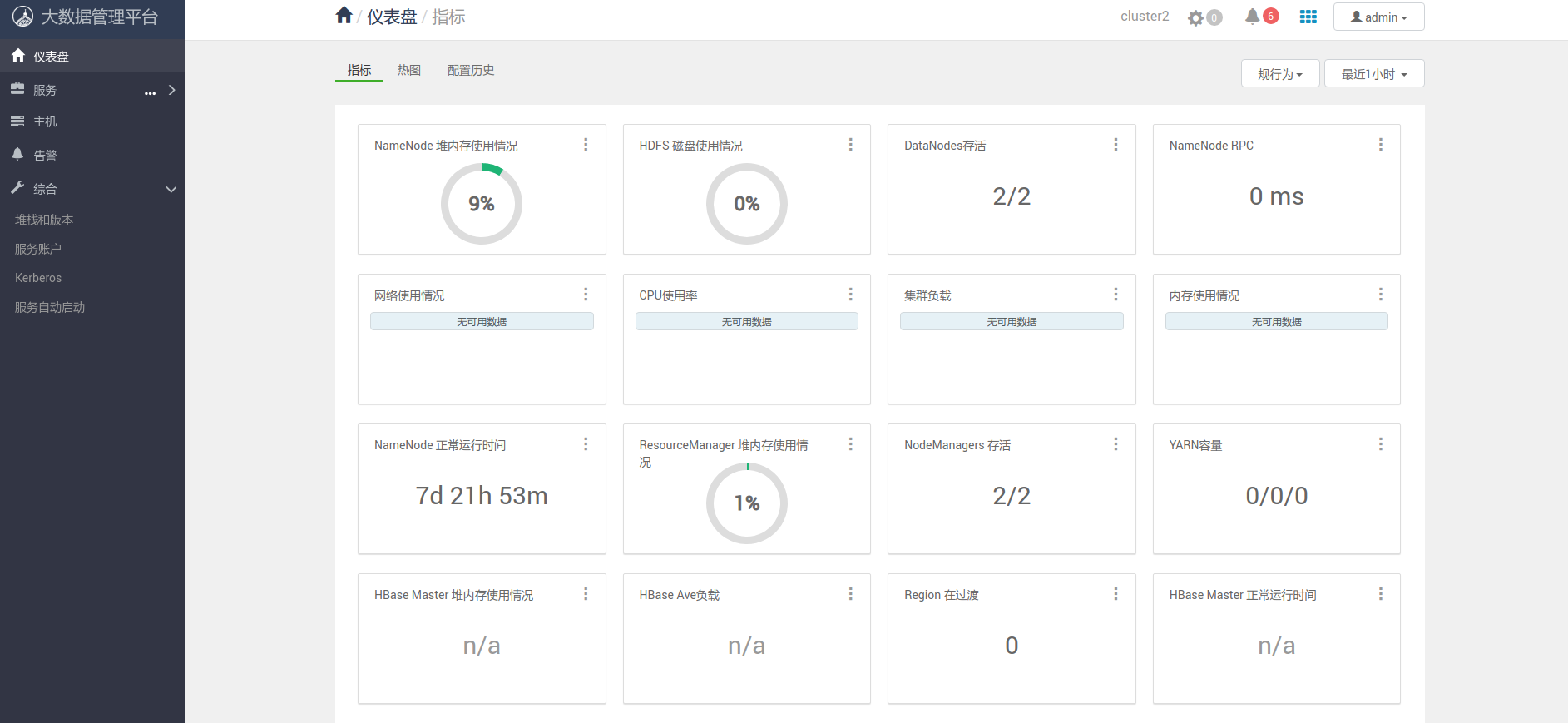This screenshot has width=1568, height=723.
Task: Click the 0 ms RPC value
Action: 1276,196
